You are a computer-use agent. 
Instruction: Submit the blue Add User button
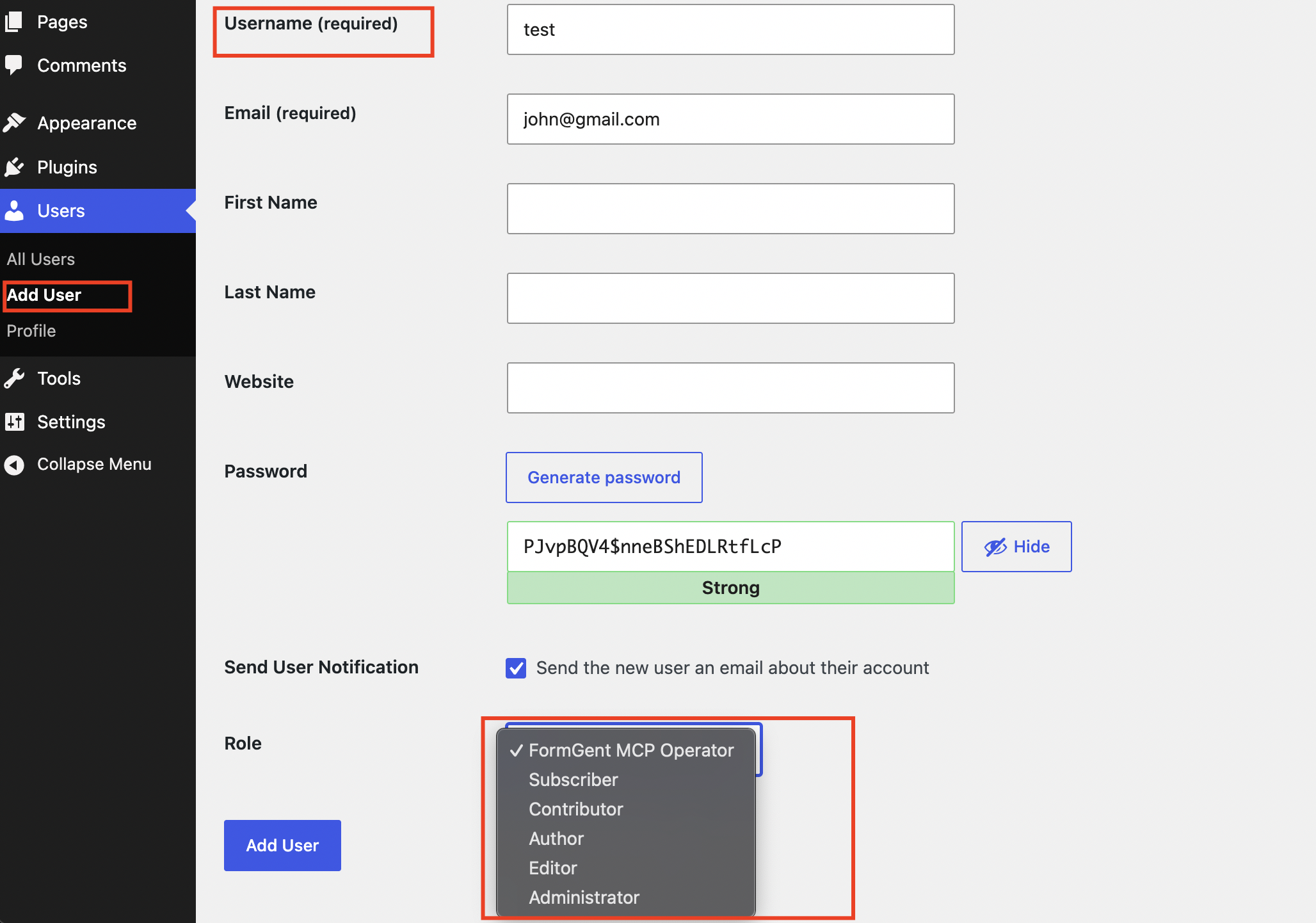point(282,846)
